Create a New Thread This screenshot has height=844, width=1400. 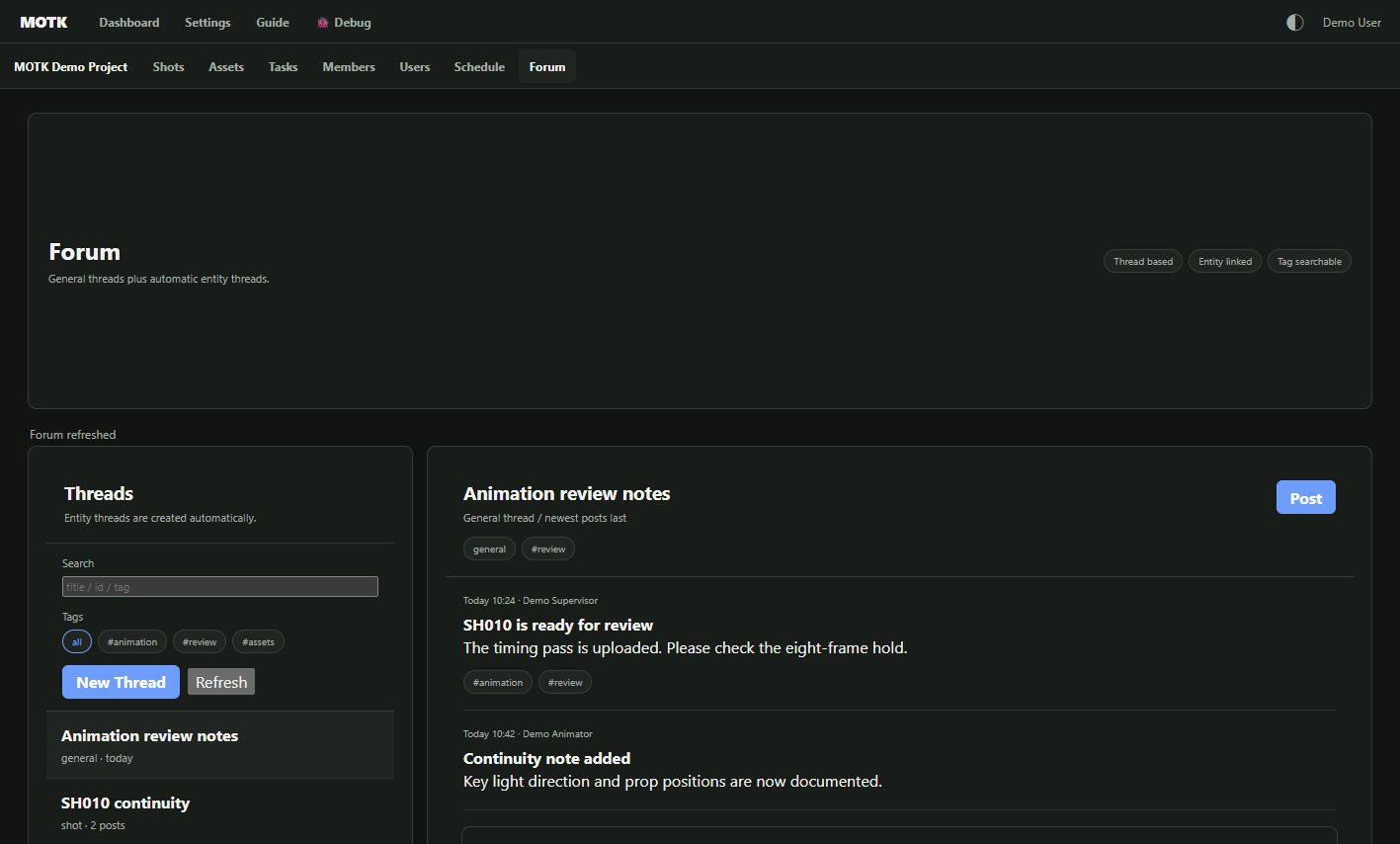pyautogui.click(x=121, y=682)
